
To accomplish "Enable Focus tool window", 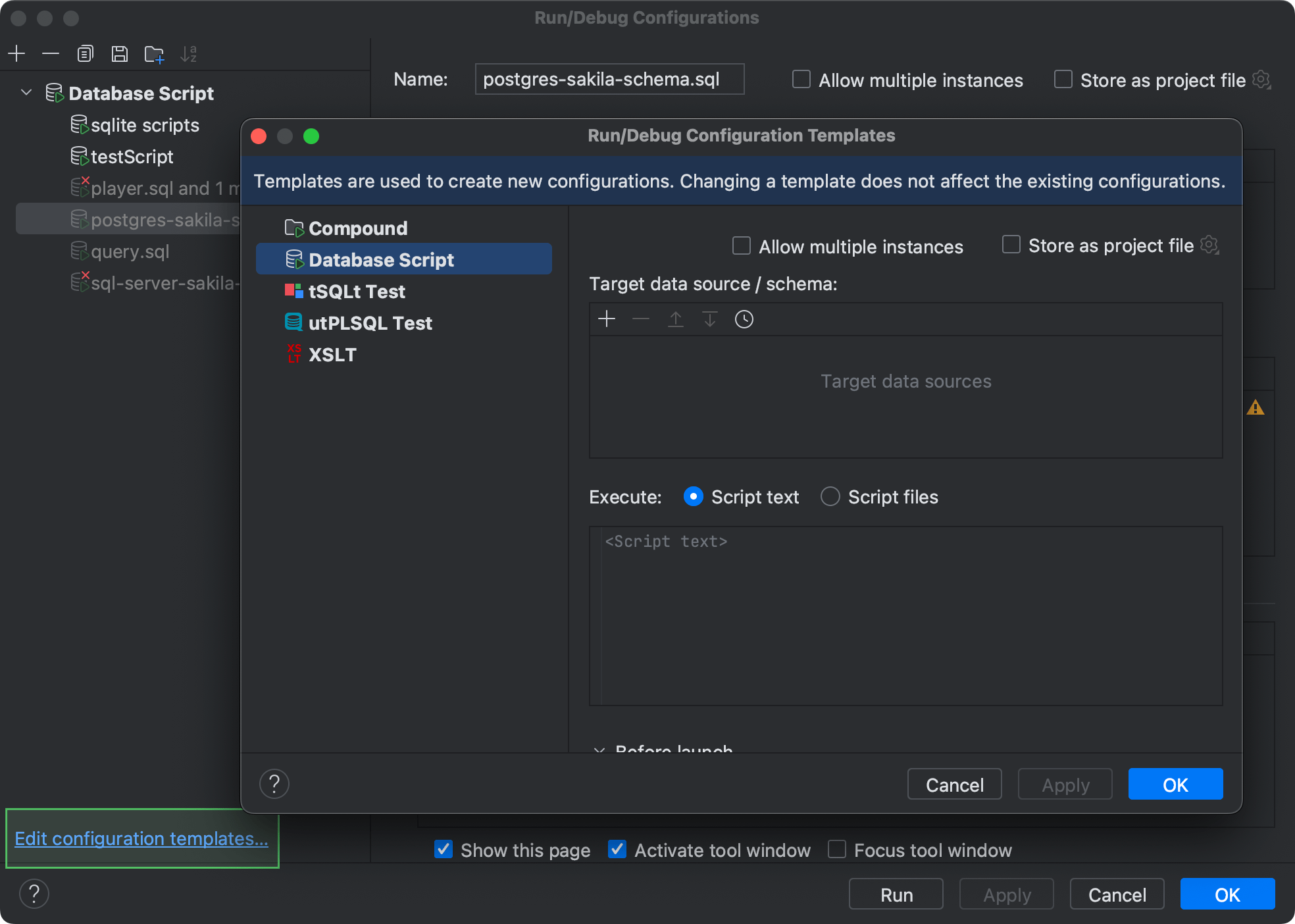I will [836, 850].
